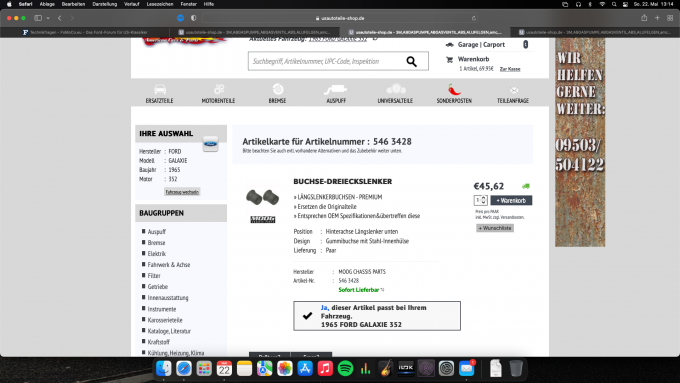Image resolution: width=680 pixels, height=383 pixels.
Task: Open the Darstellung menu
Action: (x=105, y=4)
